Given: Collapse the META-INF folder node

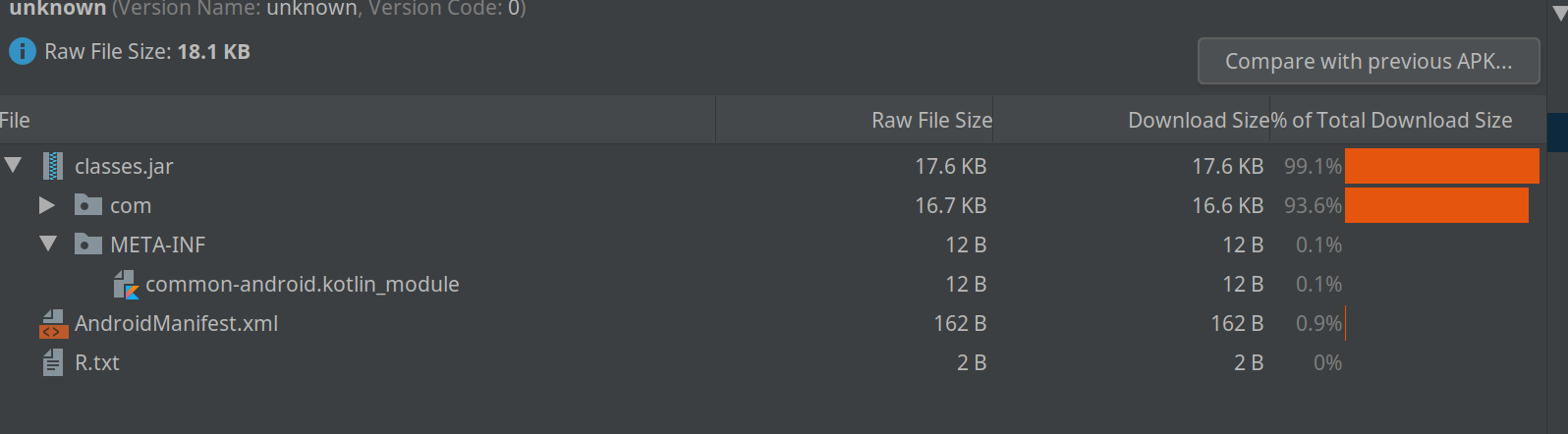Looking at the screenshot, I should click(48, 244).
